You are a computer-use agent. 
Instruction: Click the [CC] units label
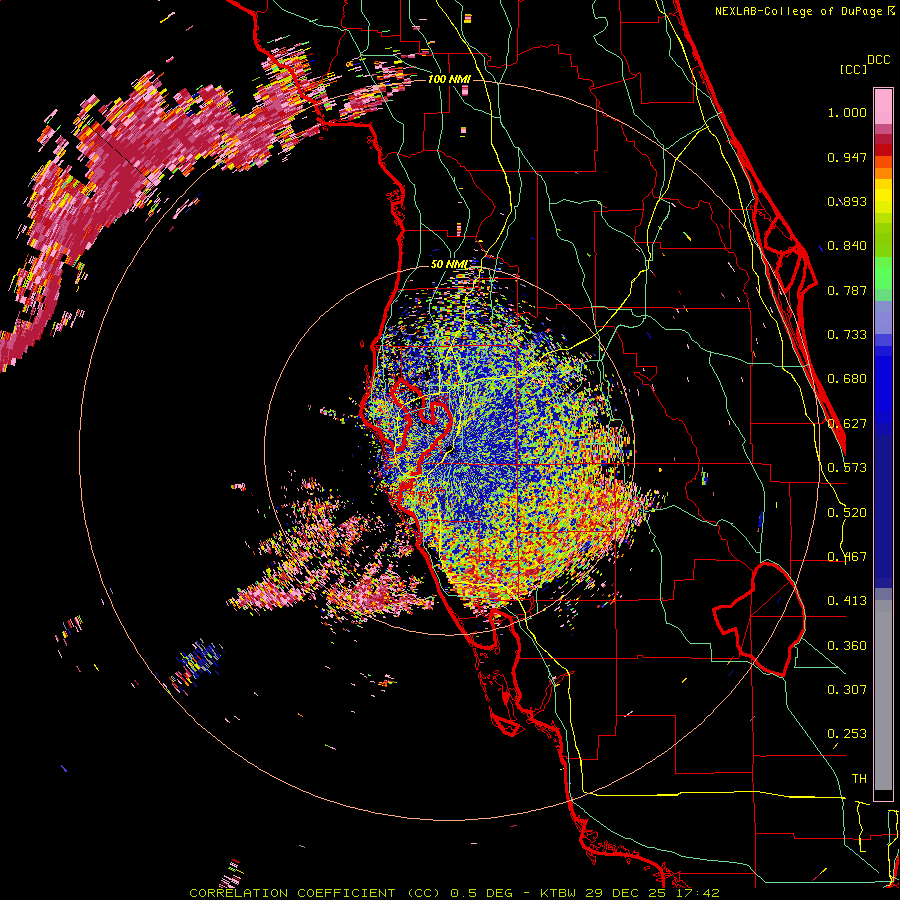click(853, 69)
